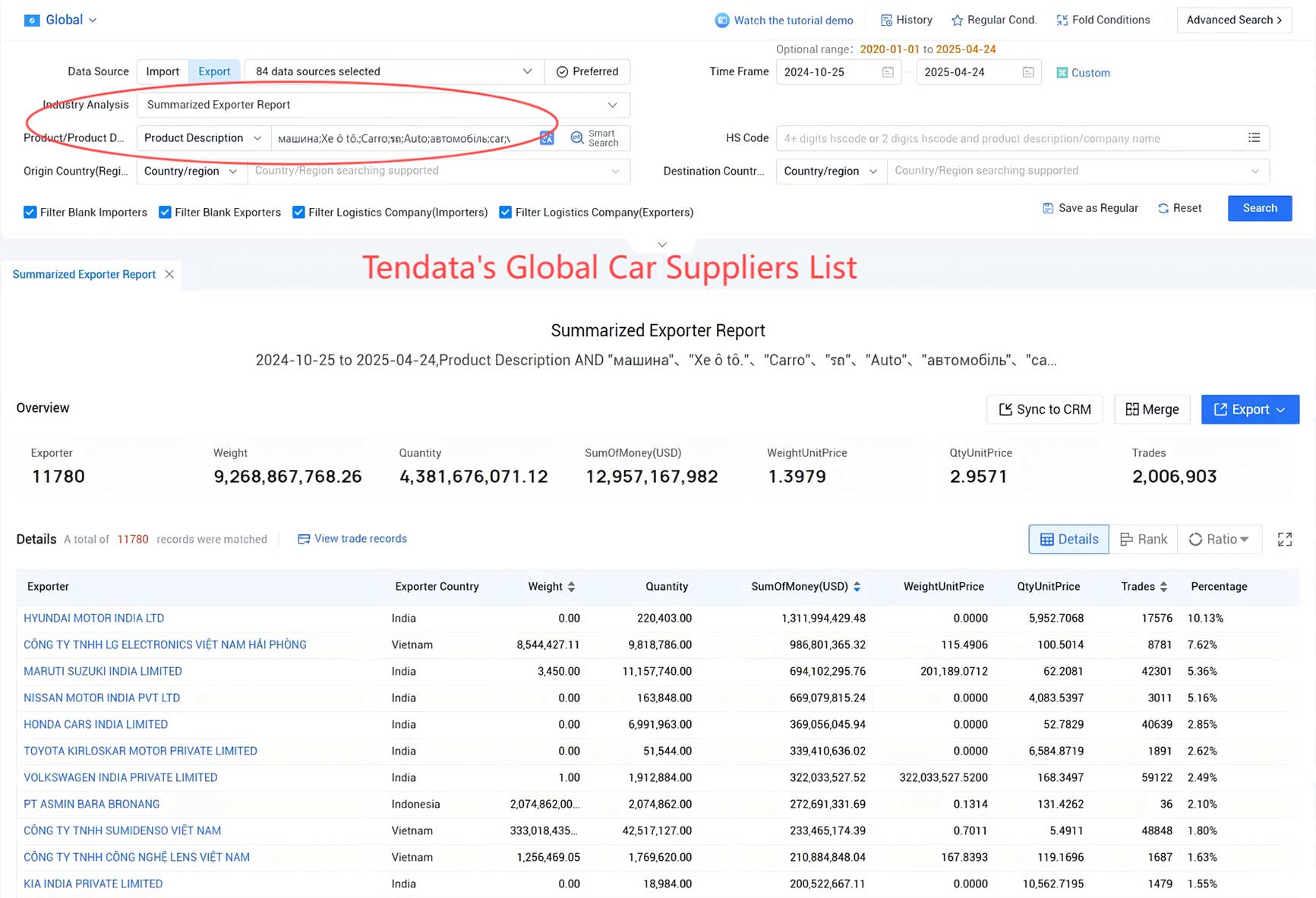Click Save as Regular icon
The height and width of the screenshot is (898, 1316).
(x=1048, y=208)
